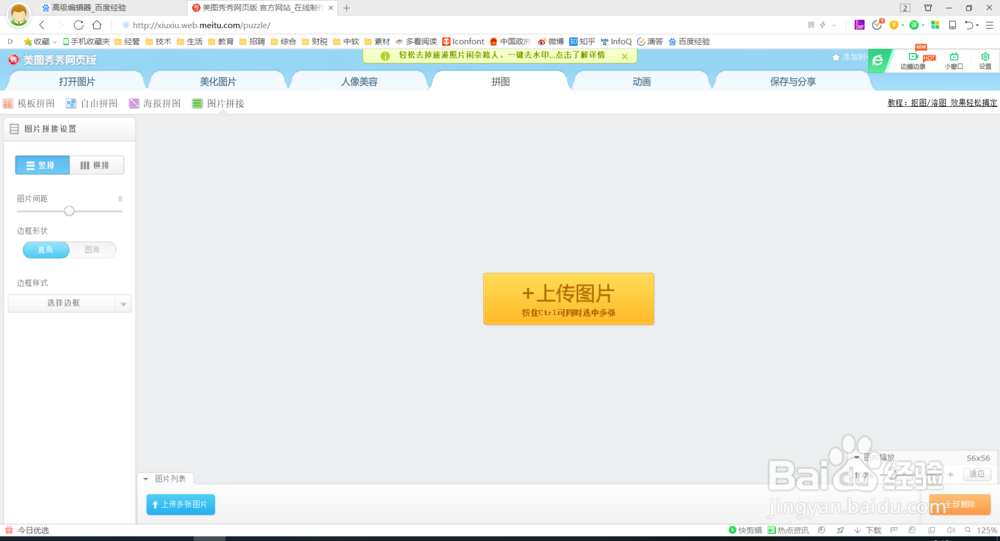Select 模板拼图 template collage mode
This screenshot has width=1000, height=541.
[29, 103]
